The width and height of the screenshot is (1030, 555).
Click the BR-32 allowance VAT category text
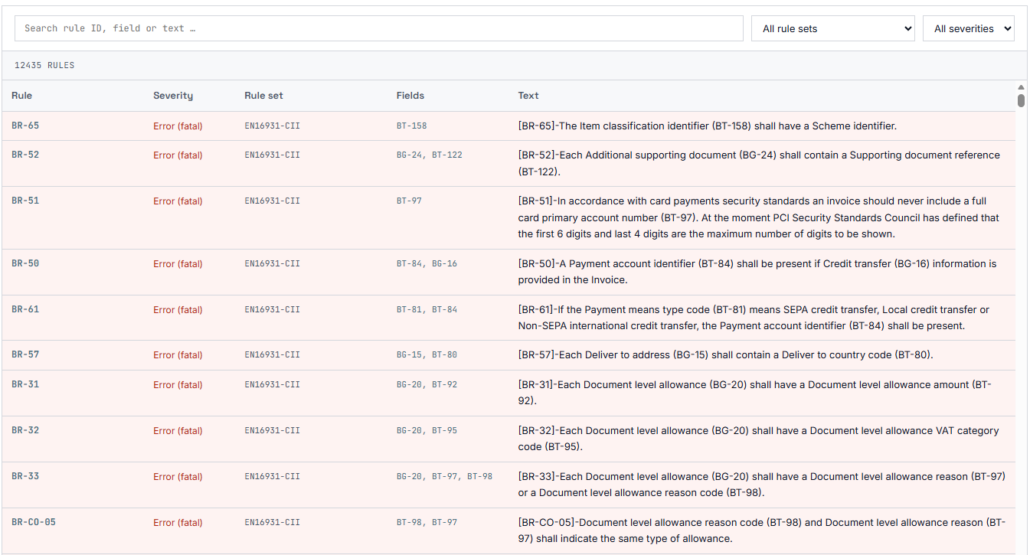pos(758,438)
